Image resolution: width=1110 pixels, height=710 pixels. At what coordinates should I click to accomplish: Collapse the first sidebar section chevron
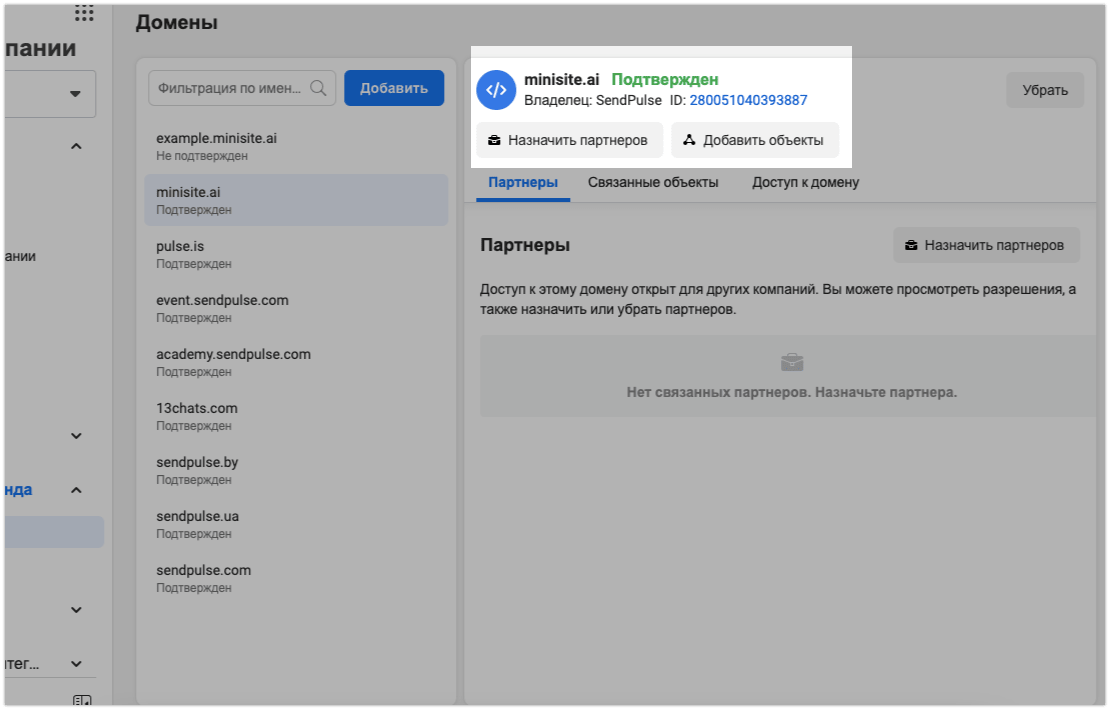click(76, 147)
